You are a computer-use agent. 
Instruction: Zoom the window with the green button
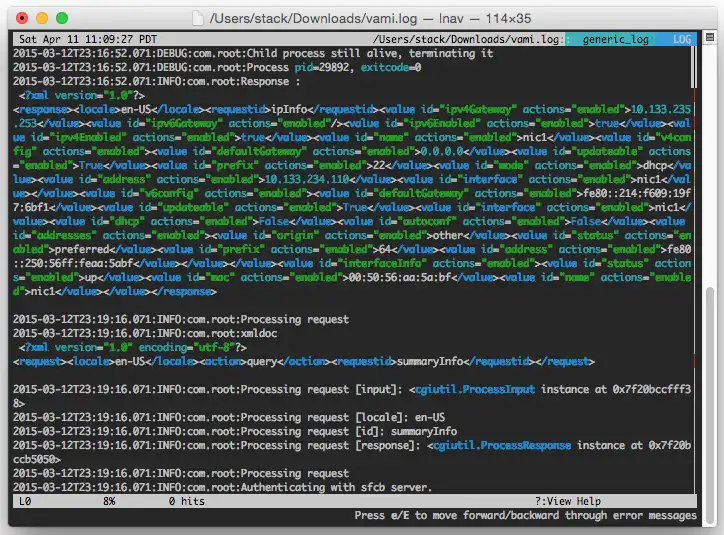(62, 18)
